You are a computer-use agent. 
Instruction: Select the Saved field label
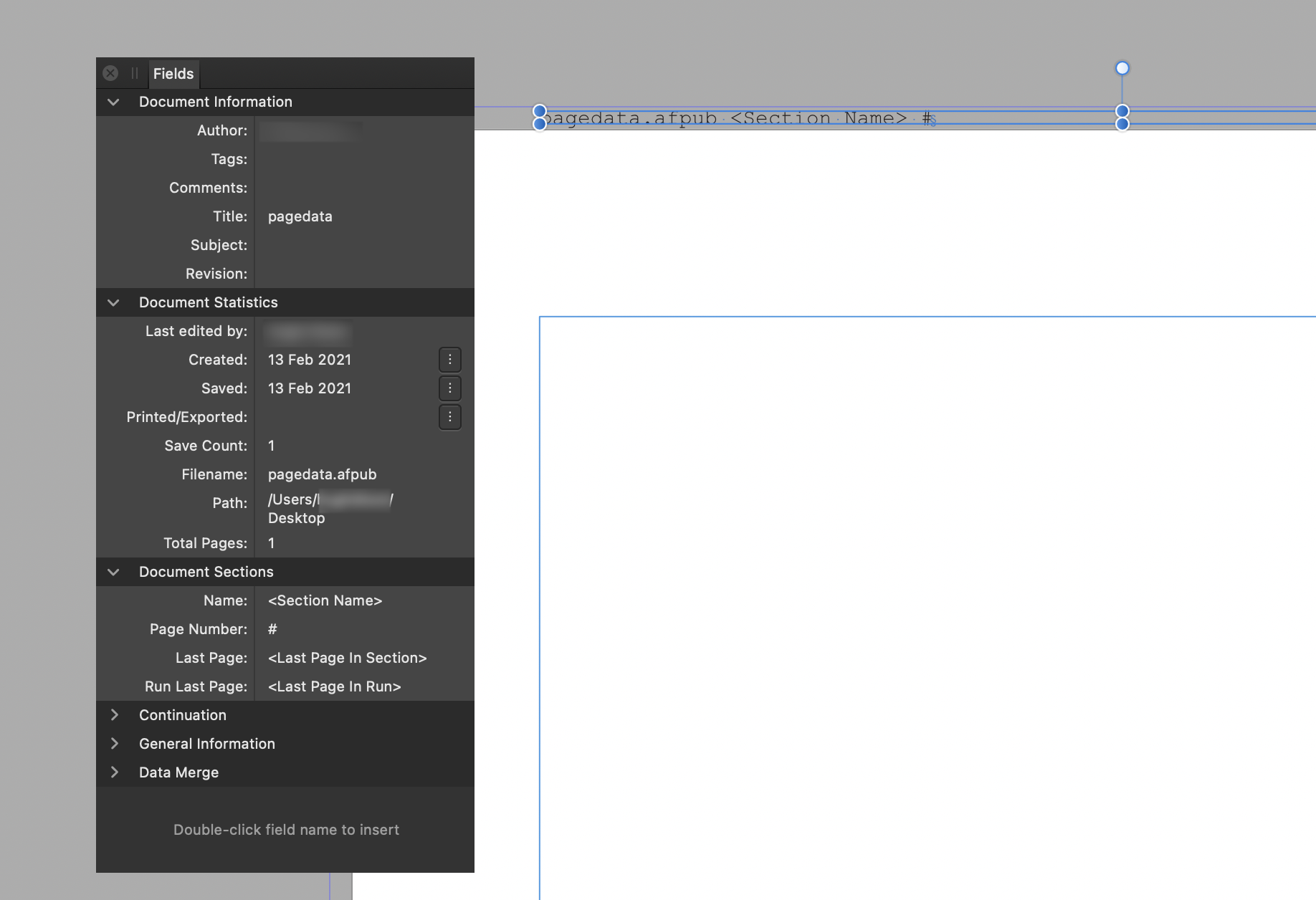(x=224, y=388)
